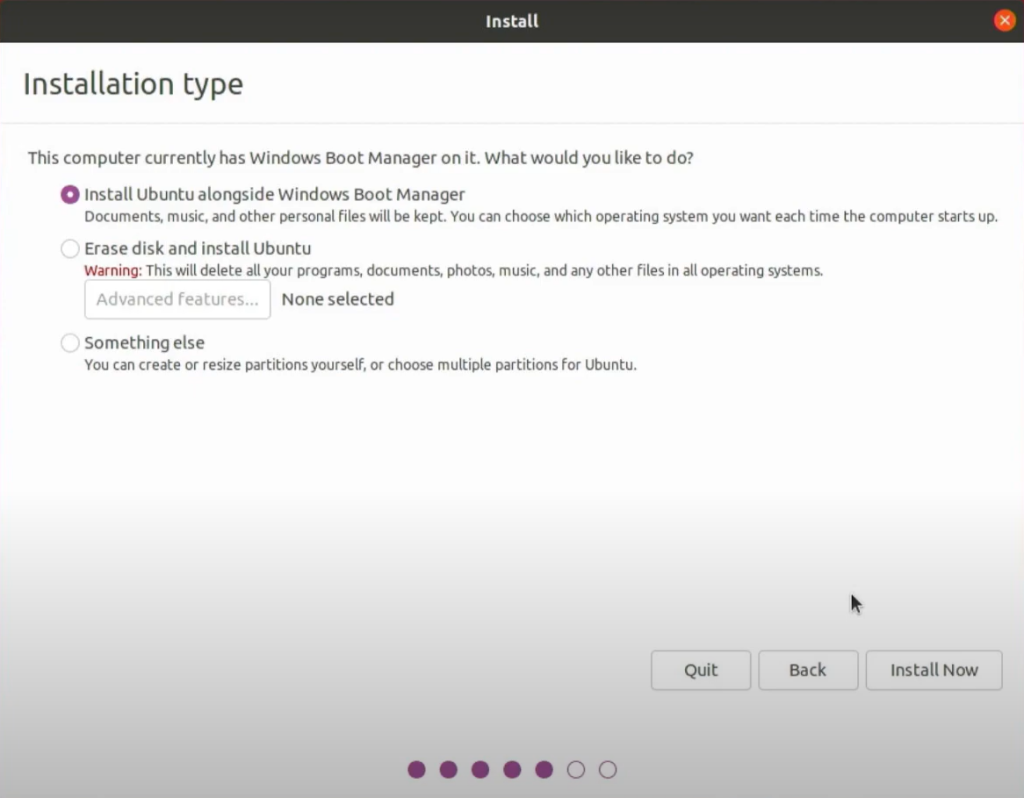1024x798 pixels.
Task: Select Install Ubuntu alongside Windows Boot Manager
Action: coord(70,195)
